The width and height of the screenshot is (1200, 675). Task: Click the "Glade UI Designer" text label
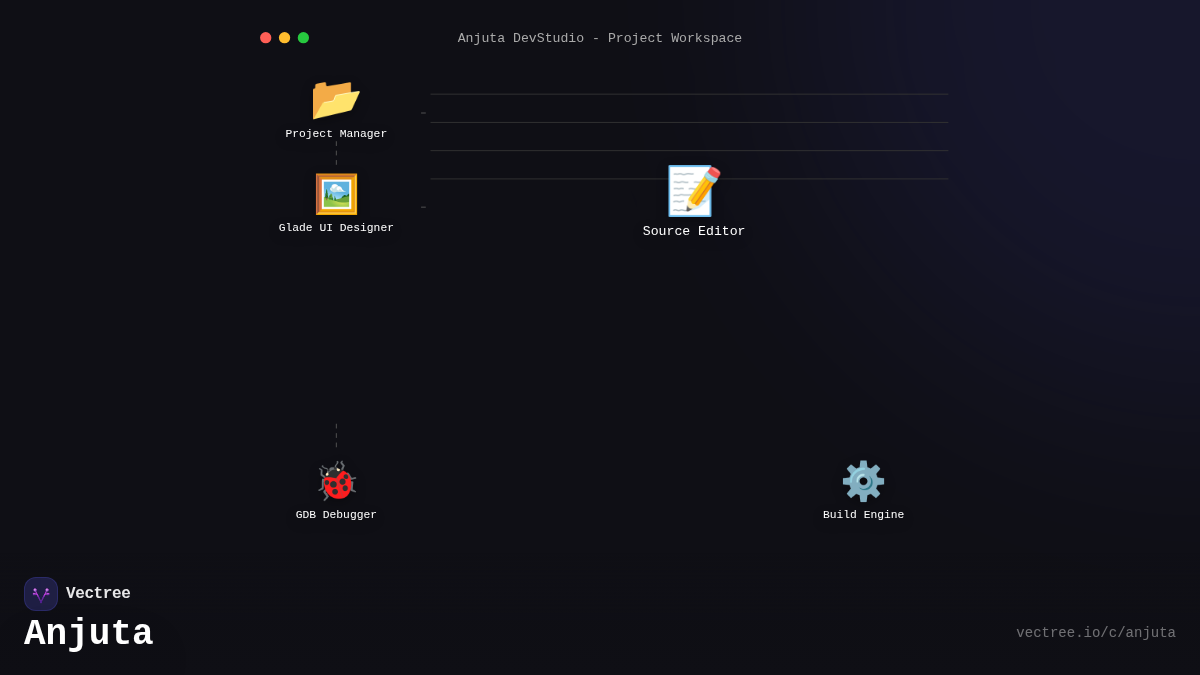point(336,228)
